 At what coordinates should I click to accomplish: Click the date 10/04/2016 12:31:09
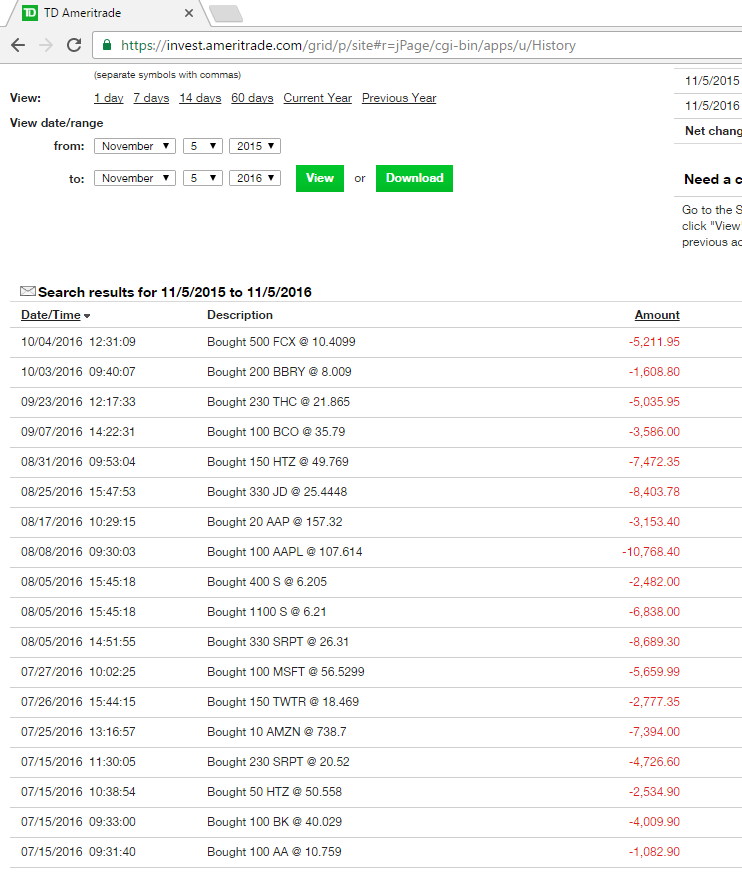pyautogui.click(x=78, y=342)
